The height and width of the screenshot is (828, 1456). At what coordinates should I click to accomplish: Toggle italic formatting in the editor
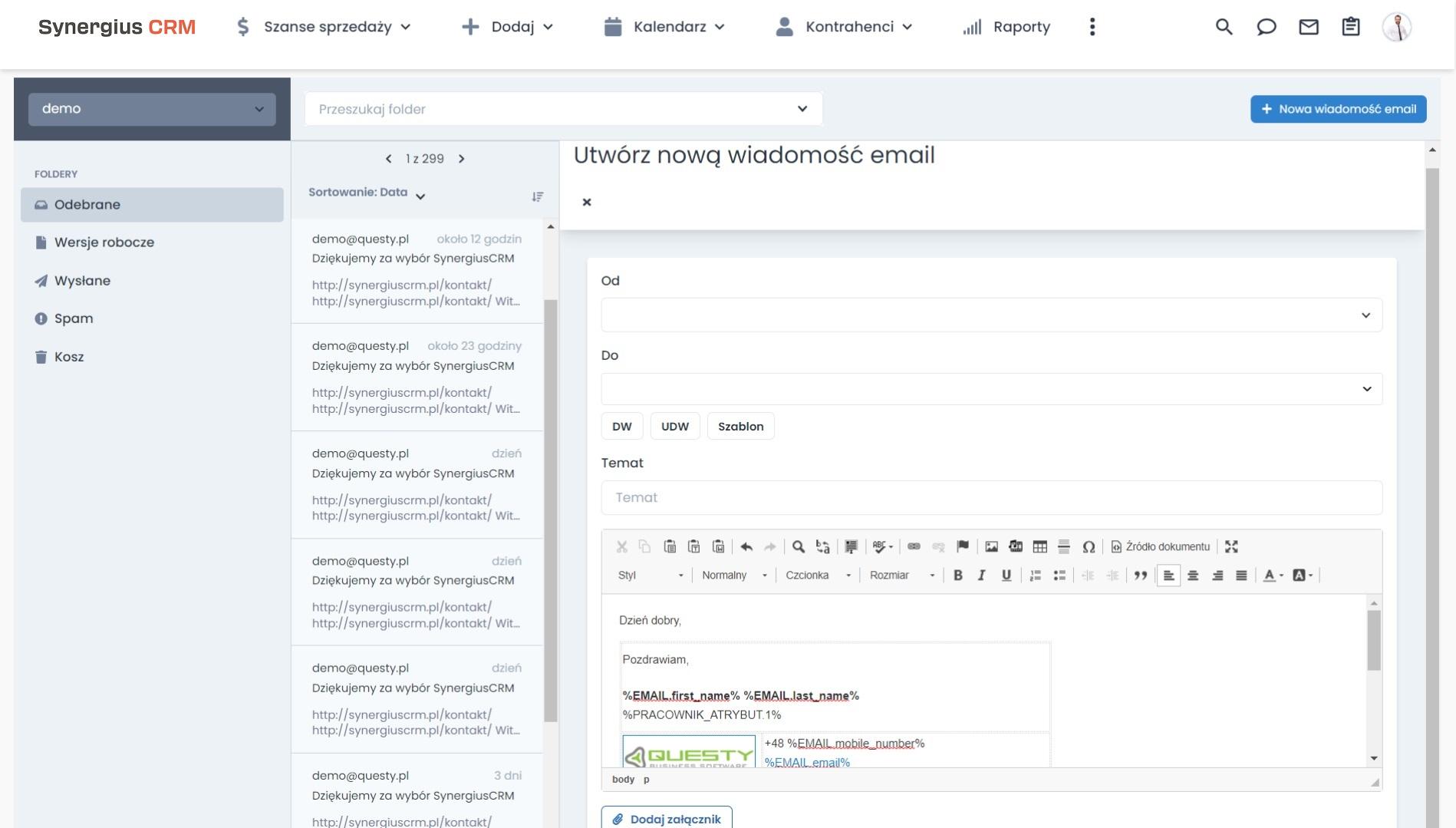point(980,576)
